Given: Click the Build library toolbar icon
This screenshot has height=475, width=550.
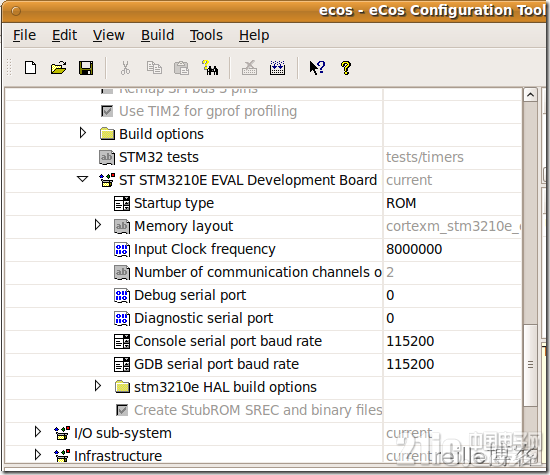Looking at the screenshot, I should (x=277, y=68).
